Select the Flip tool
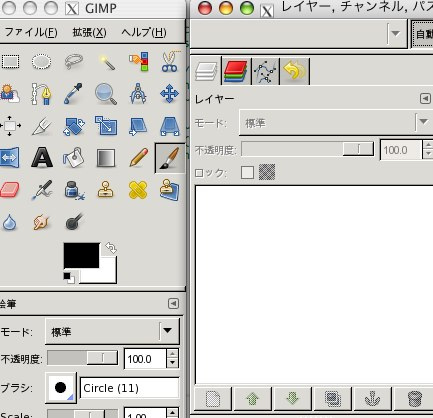The width and height of the screenshot is (433, 418). 9,158
